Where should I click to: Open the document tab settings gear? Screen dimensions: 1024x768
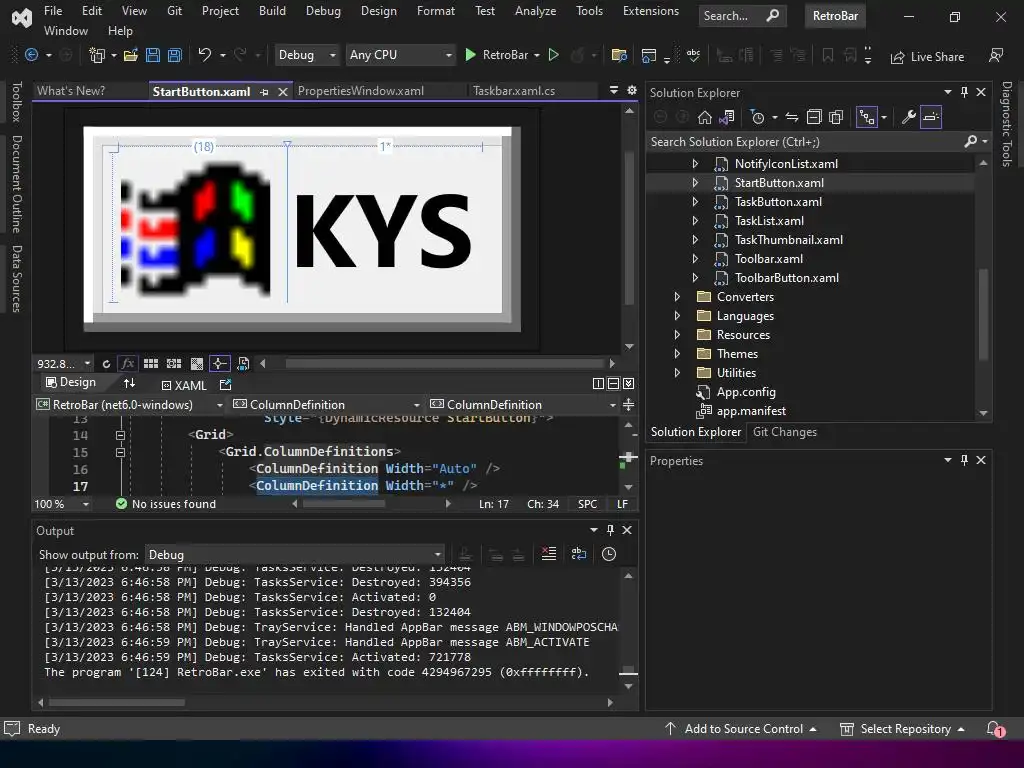coord(632,90)
